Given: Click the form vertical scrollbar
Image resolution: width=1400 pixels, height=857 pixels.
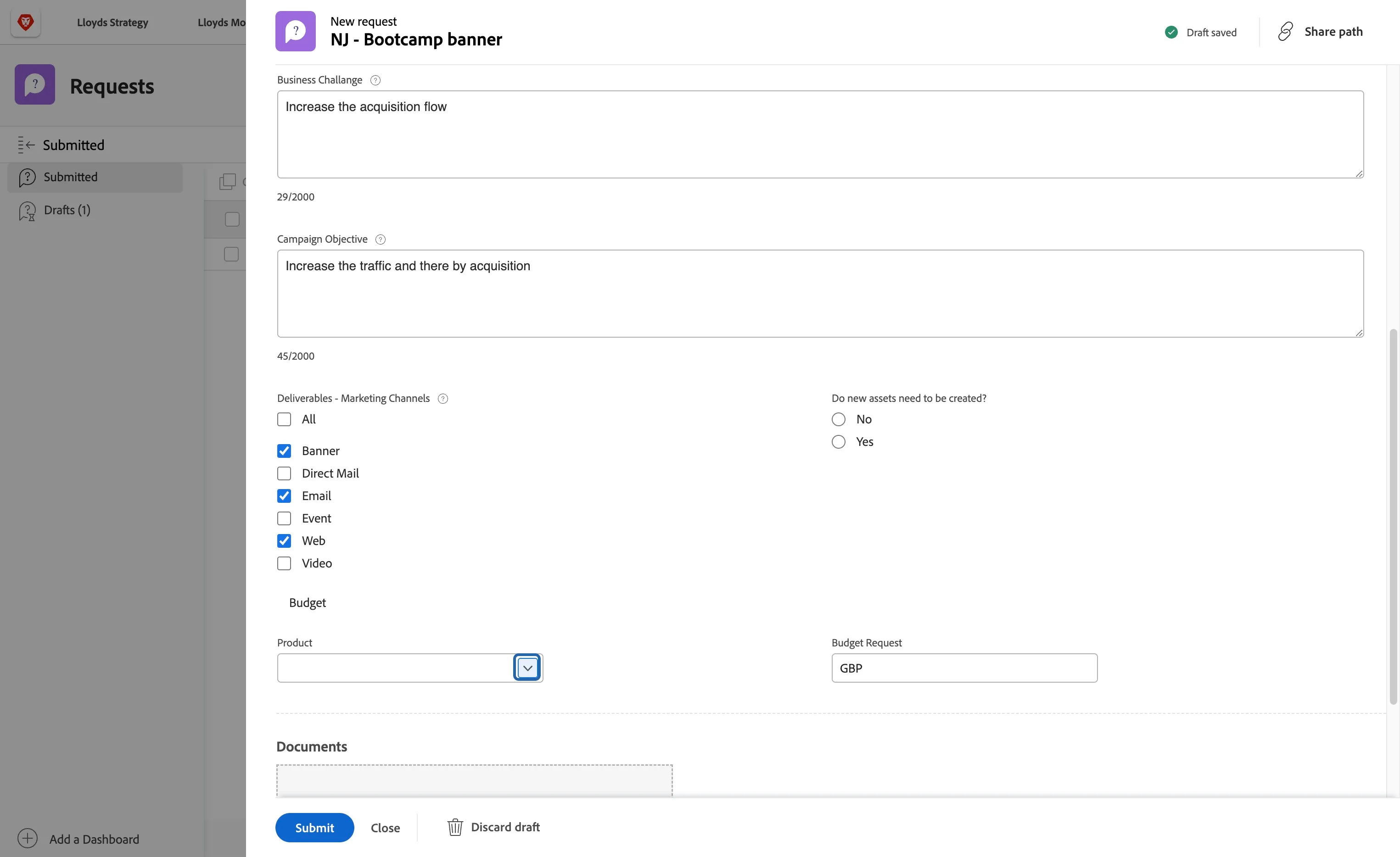Looking at the screenshot, I should [1393, 517].
